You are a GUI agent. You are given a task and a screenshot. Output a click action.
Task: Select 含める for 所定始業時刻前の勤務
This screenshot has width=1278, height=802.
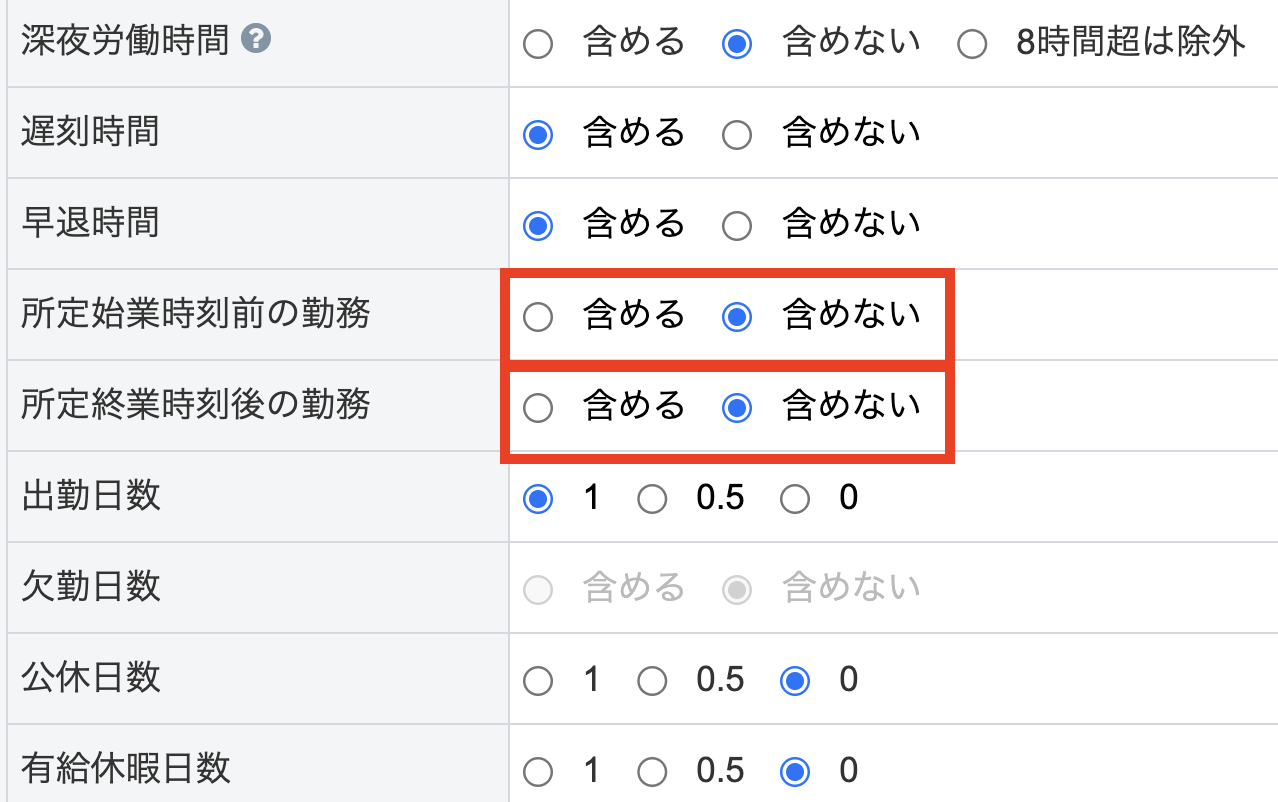538,318
